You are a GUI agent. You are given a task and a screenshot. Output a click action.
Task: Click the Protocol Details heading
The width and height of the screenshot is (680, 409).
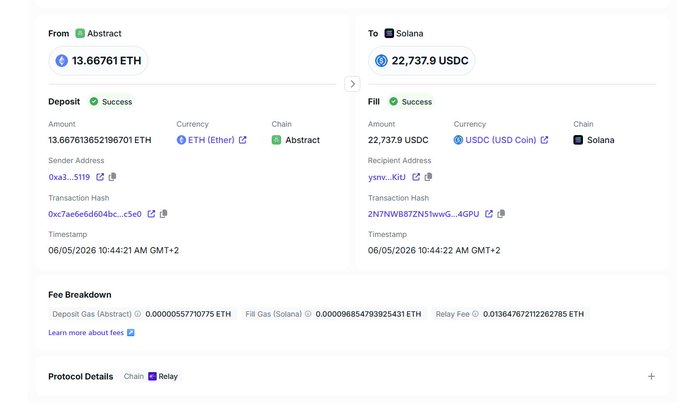[81, 376]
